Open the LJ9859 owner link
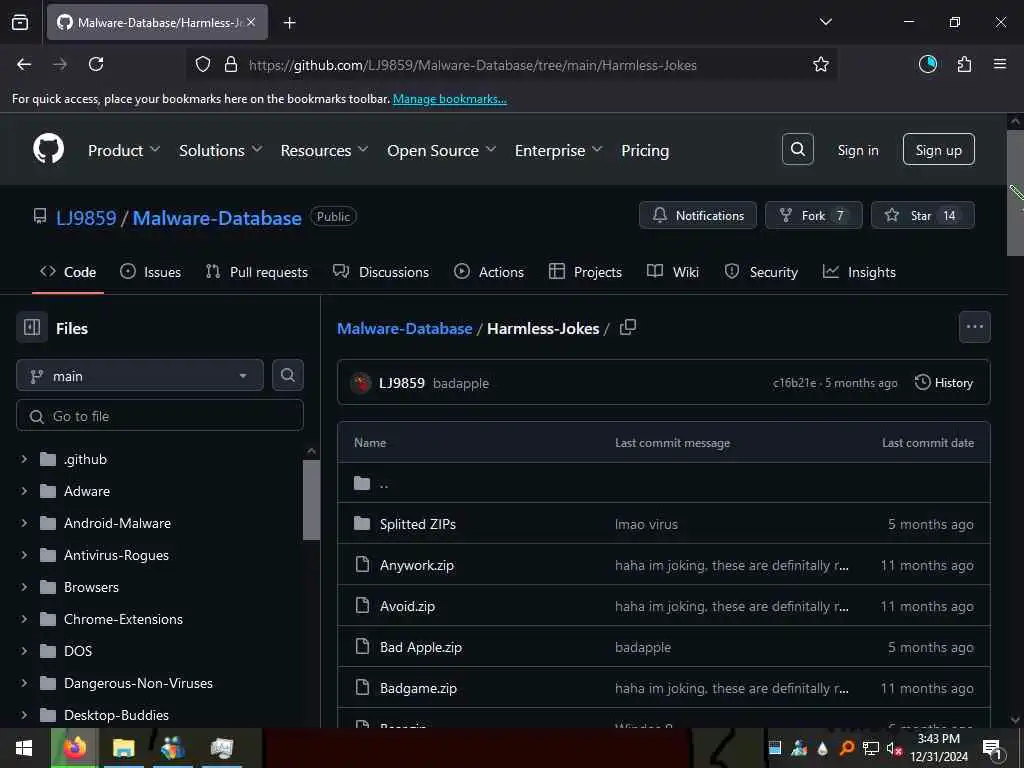Image resolution: width=1024 pixels, height=768 pixels. [86, 217]
